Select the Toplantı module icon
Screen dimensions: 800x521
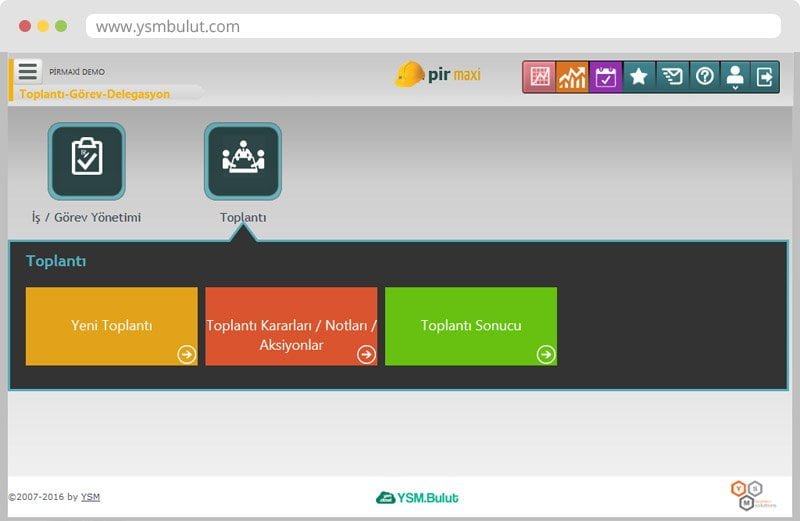[x=243, y=162]
